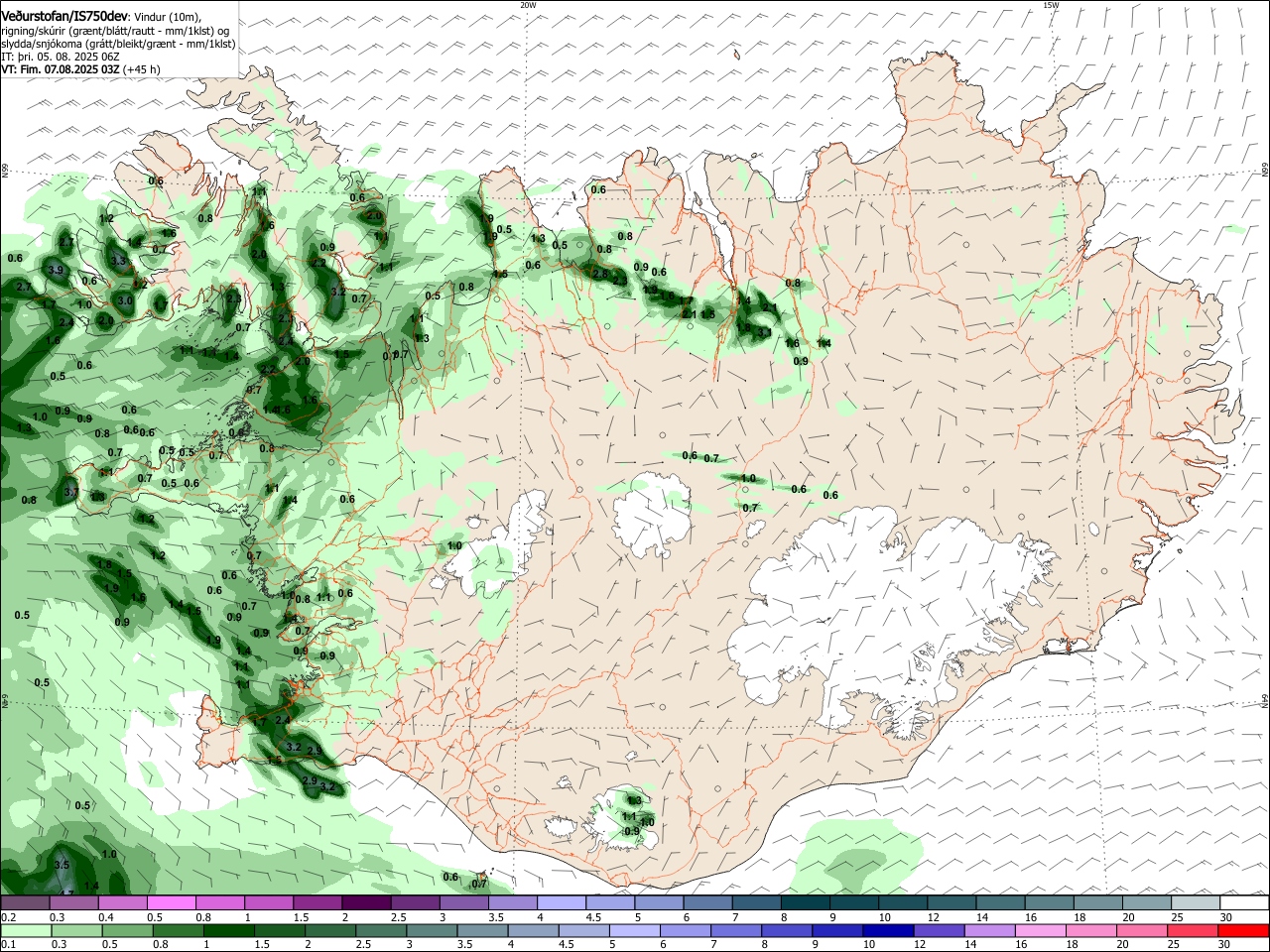Click the 'VT: Fim. 07.08.2025 03Z (+45 h)' line
The height and width of the screenshot is (952, 1270).
click(x=80, y=69)
